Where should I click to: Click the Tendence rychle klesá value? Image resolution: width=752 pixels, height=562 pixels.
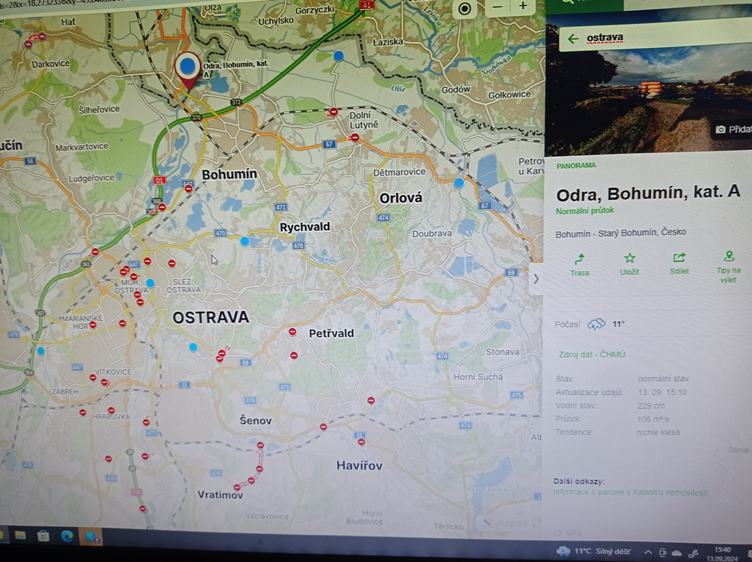[658, 433]
